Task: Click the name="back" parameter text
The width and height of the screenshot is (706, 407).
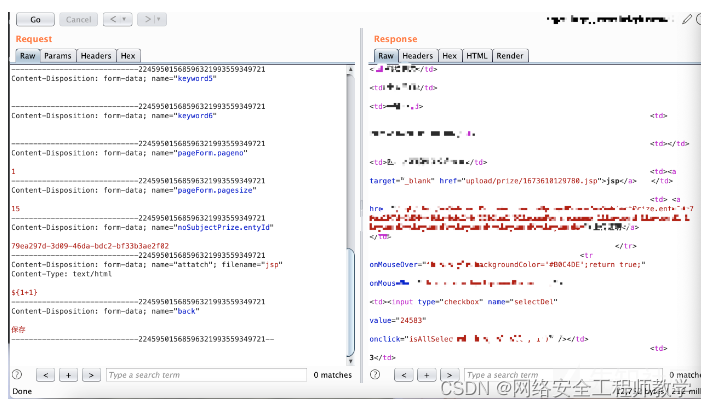Action: pyautogui.click(x=175, y=311)
